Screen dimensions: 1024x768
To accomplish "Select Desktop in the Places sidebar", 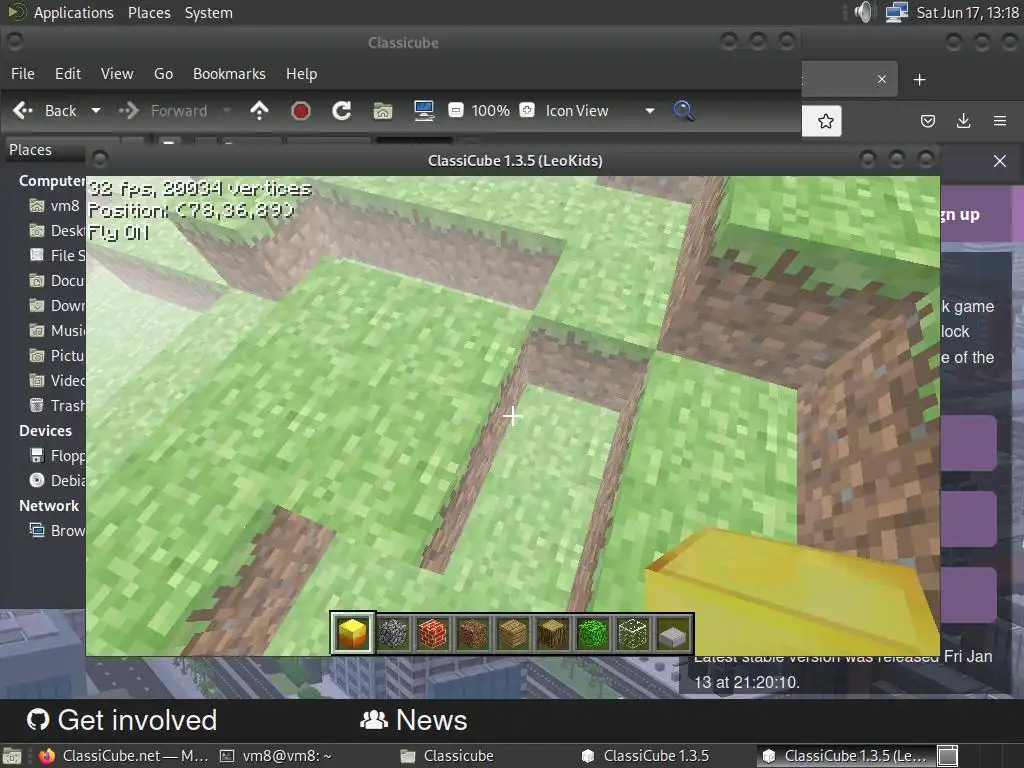I will click(x=56, y=231).
